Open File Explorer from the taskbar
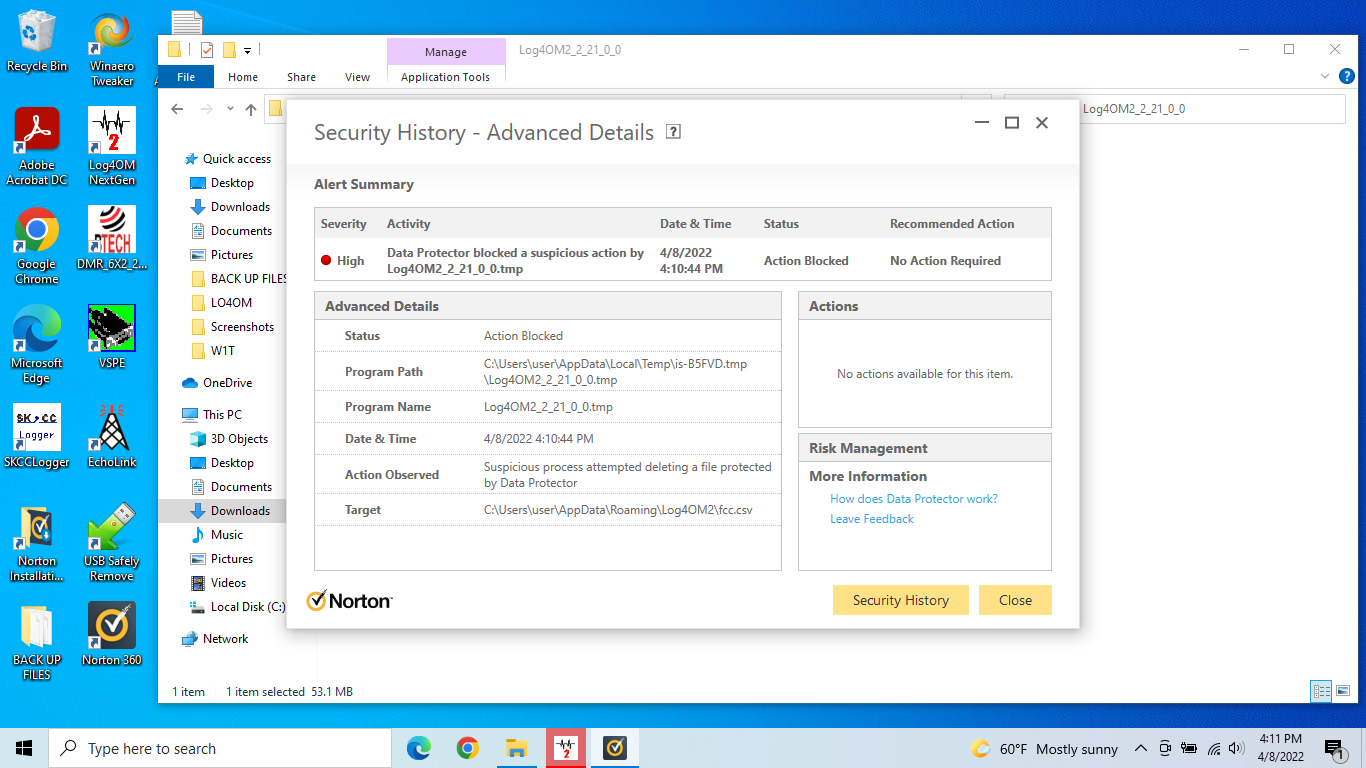 coord(516,748)
